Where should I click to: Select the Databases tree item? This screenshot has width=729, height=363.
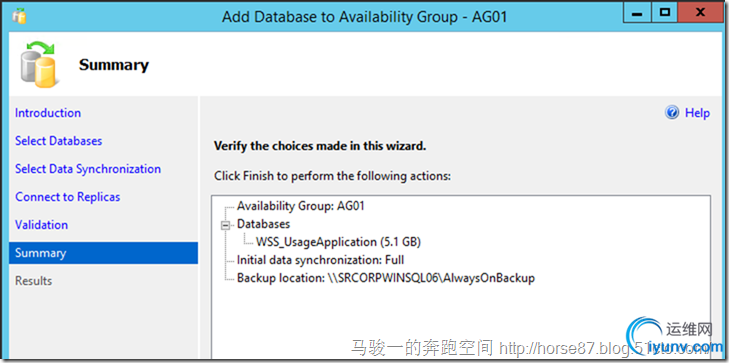click(263, 224)
